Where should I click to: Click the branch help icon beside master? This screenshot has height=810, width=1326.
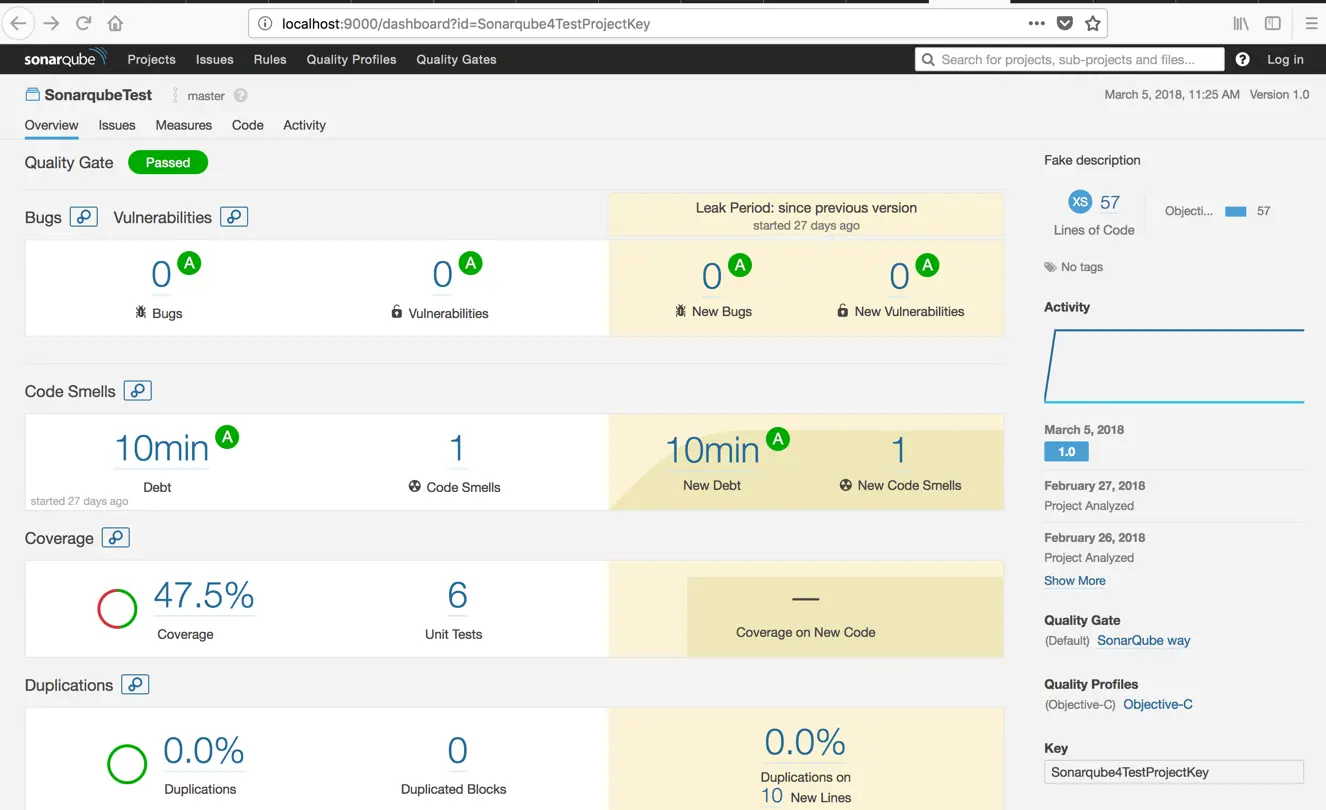[240, 96]
